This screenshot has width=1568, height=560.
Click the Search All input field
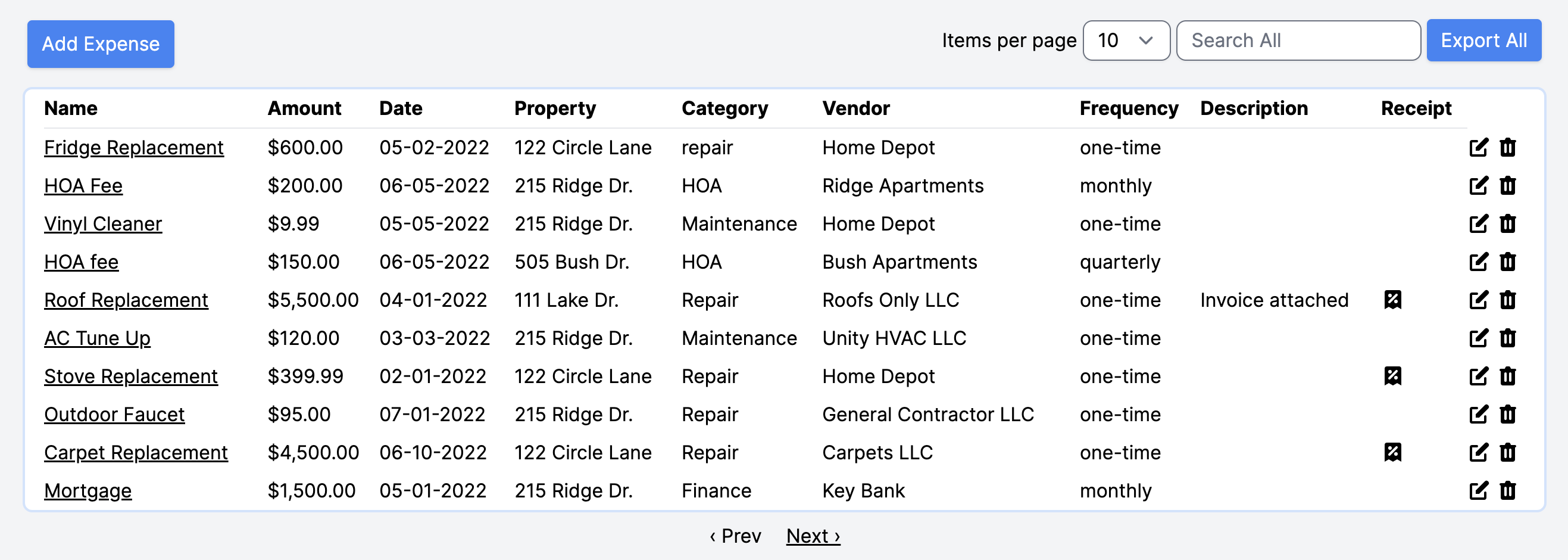coord(1298,41)
